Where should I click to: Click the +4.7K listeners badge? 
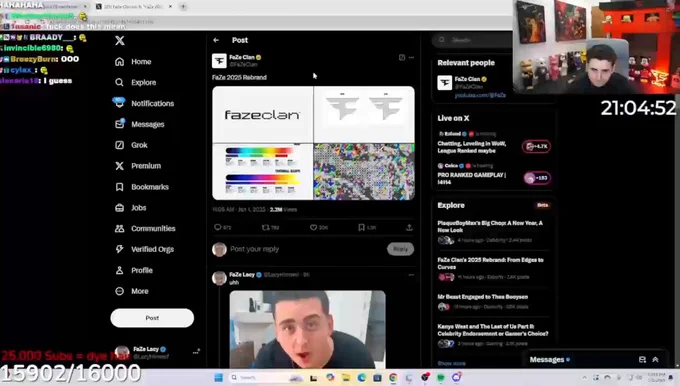click(x=536, y=147)
